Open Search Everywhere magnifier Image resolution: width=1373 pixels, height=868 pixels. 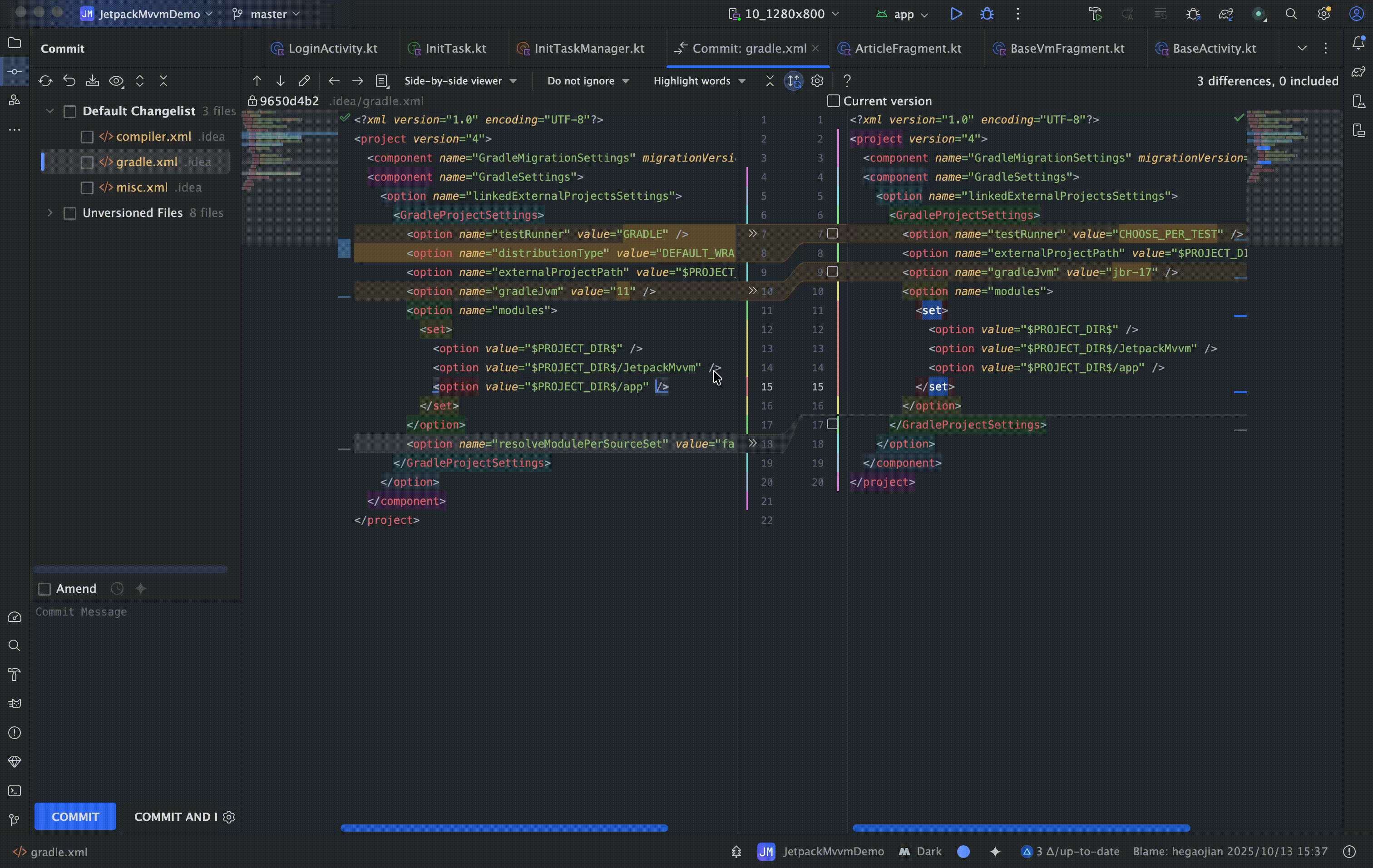click(x=1291, y=14)
